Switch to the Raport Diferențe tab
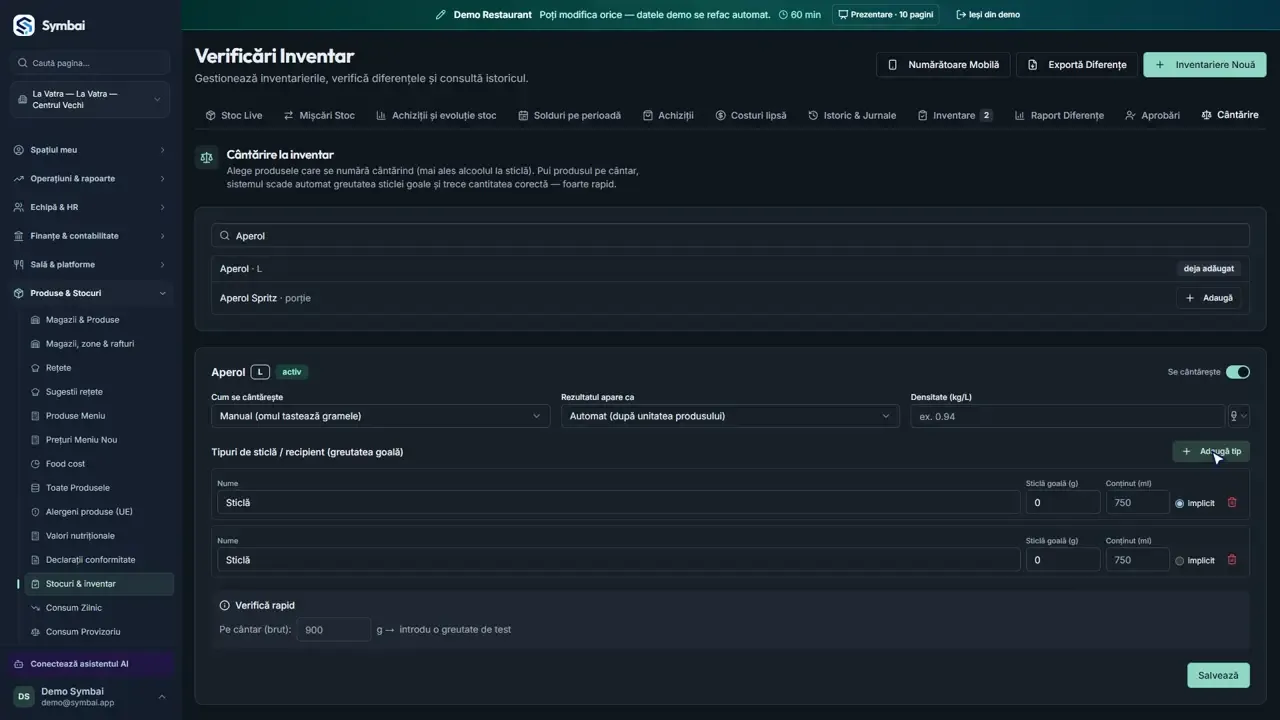The image size is (1280, 720). [x=1059, y=115]
